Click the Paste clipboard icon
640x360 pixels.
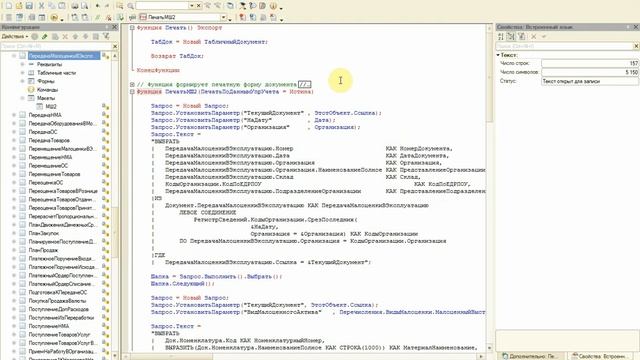click(x=62, y=6)
